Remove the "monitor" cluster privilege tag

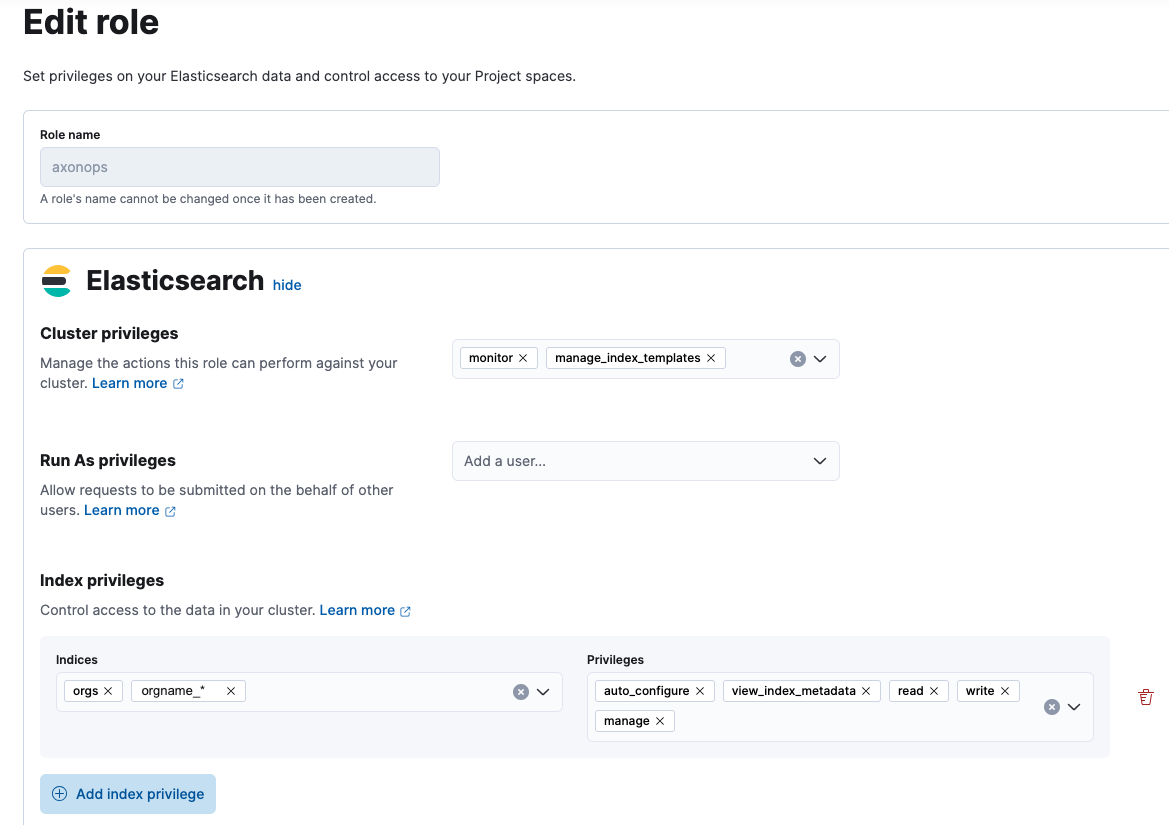tap(521, 357)
